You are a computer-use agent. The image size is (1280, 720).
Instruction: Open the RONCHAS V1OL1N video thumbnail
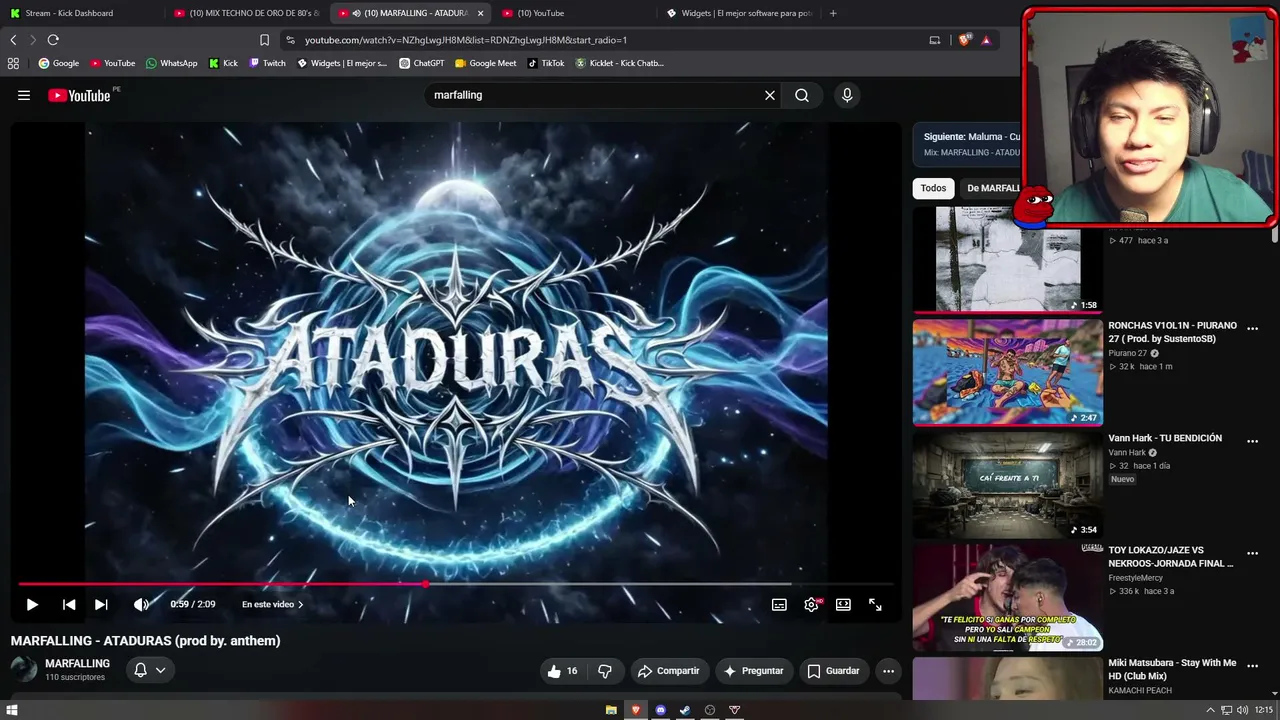[x=1007, y=372]
